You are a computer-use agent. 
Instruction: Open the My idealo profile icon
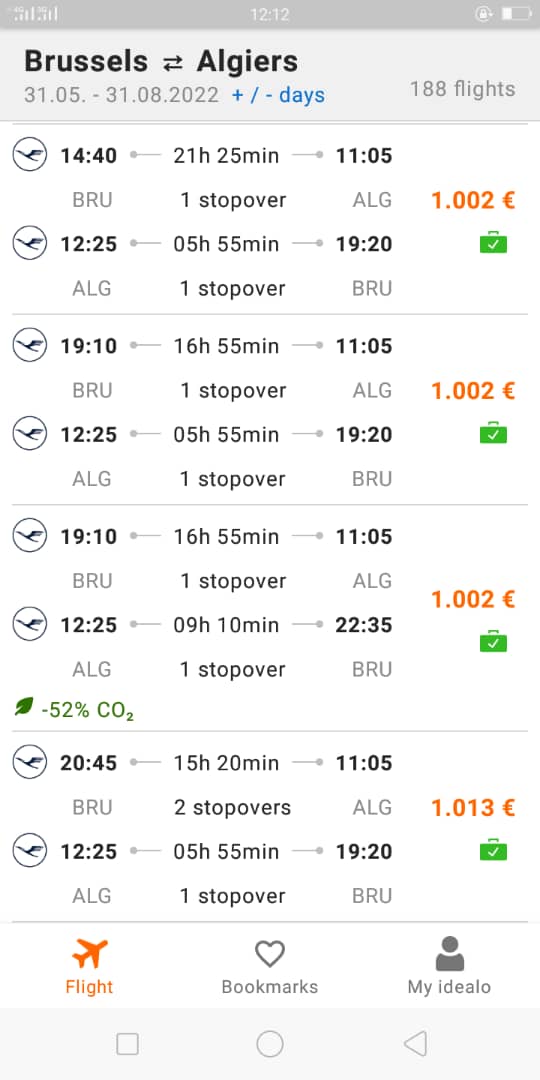tap(450, 954)
